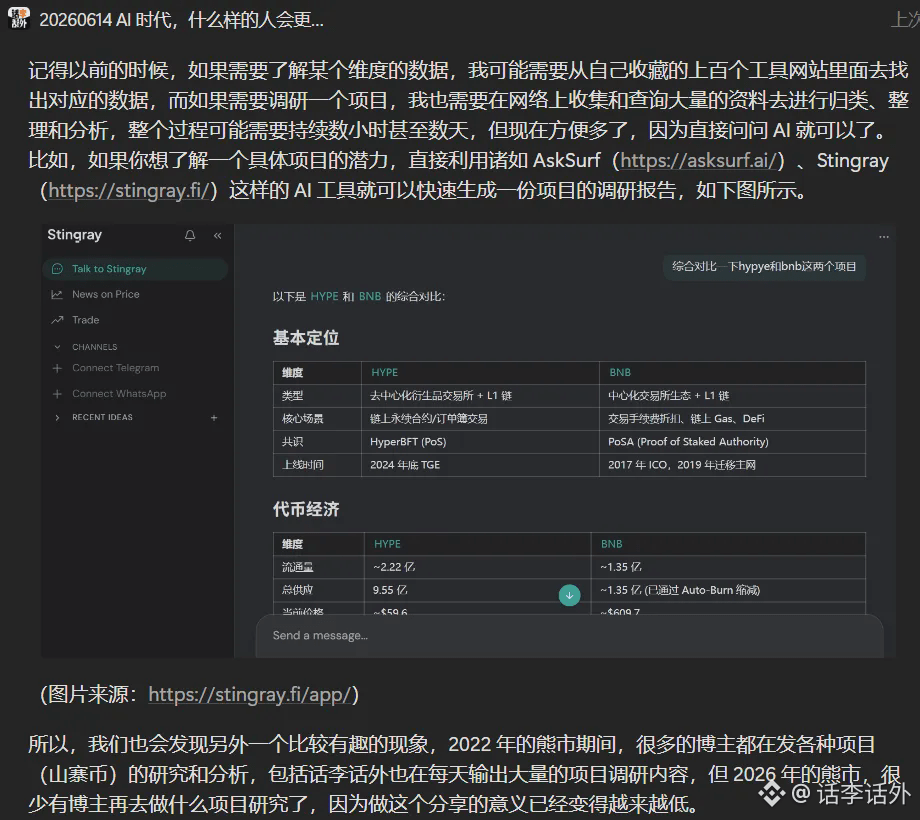This screenshot has width=920, height=820.
Task: Click the green HYPE link in intro
Action: point(324,297)
